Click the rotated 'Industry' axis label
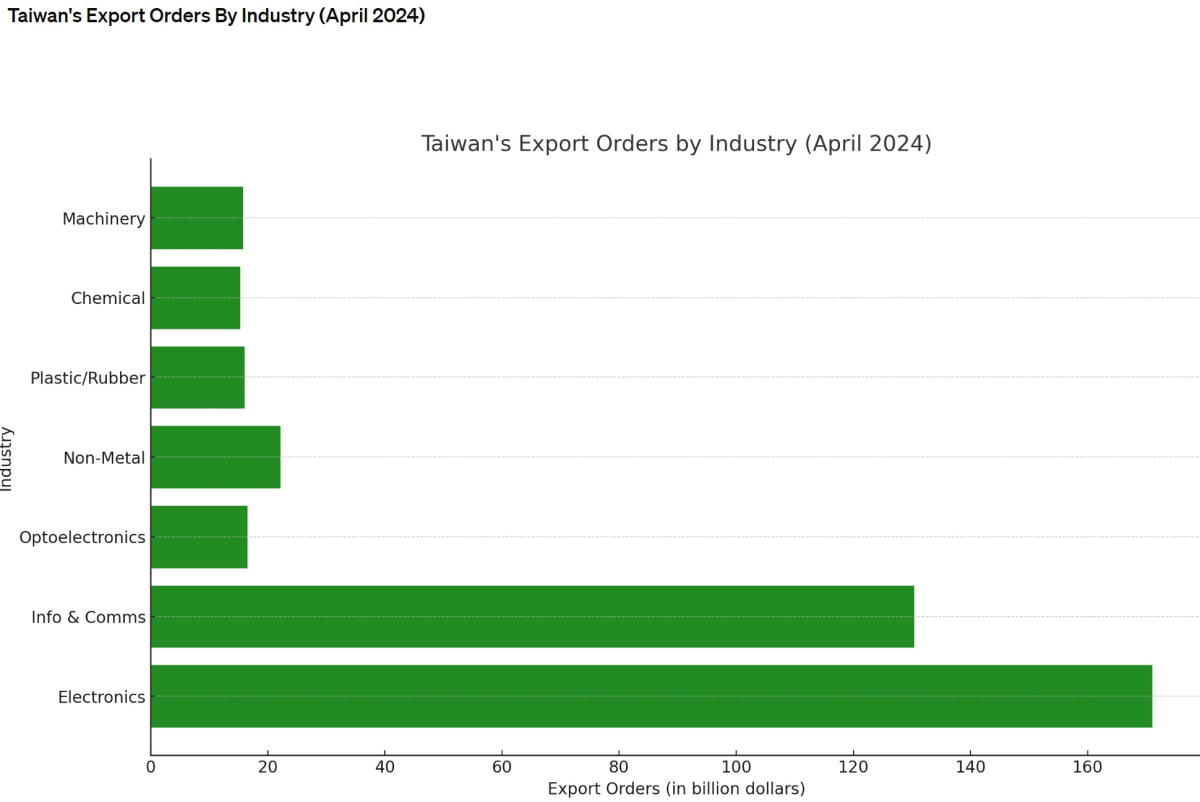Viewport: 1200px width, 802px height. 8,458
